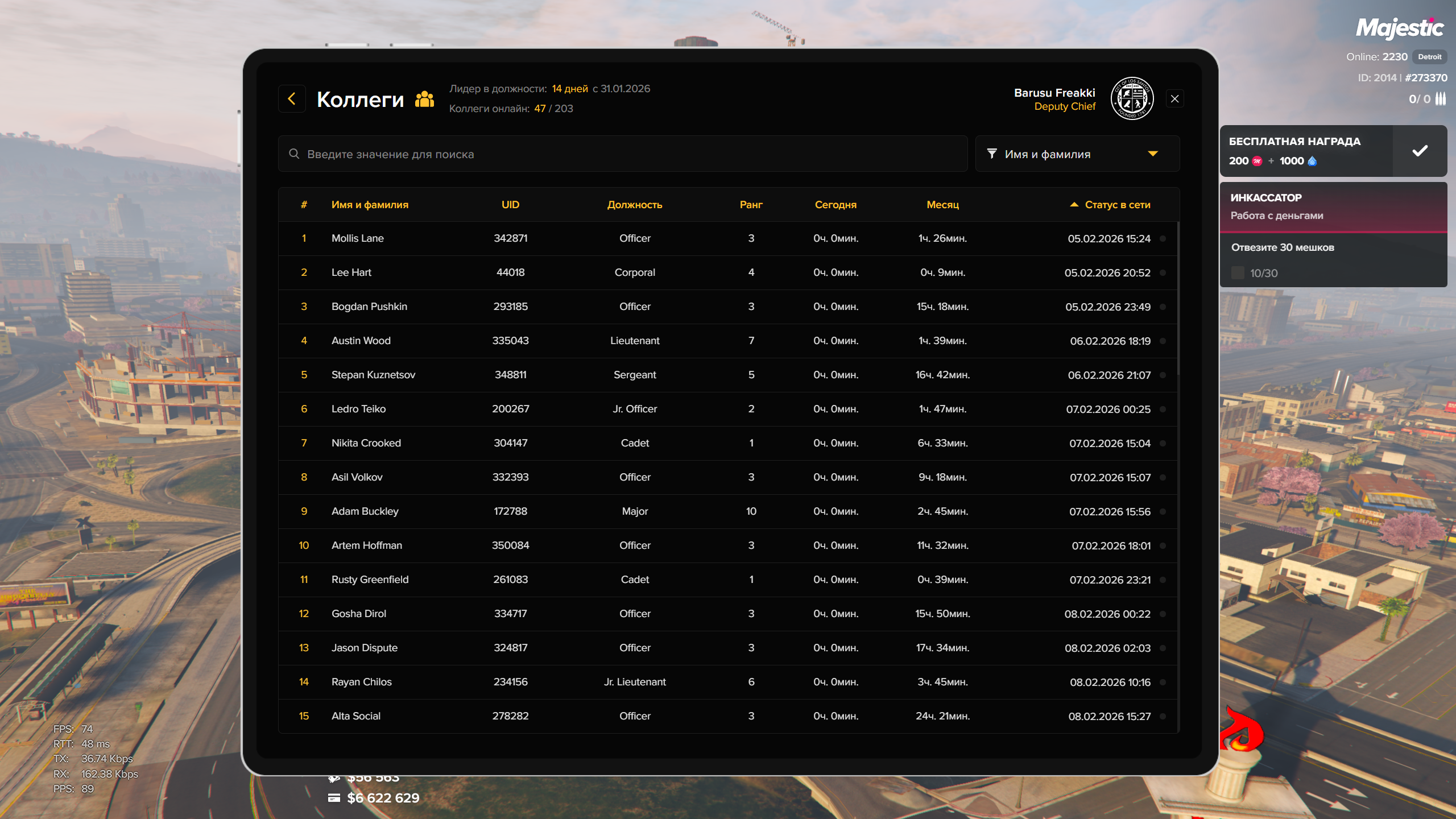Click the free reward checkmark icon
This screenshot has width=1456, height=819.
click(x=1420, y=151)
